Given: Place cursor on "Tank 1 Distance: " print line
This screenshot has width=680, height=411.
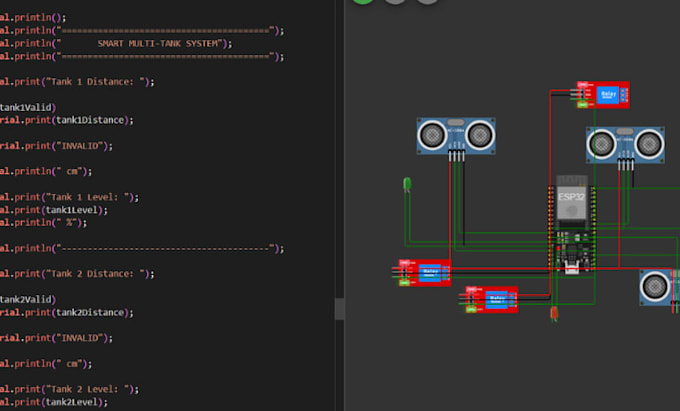Looking at the screenshot, I should point(77,82).
